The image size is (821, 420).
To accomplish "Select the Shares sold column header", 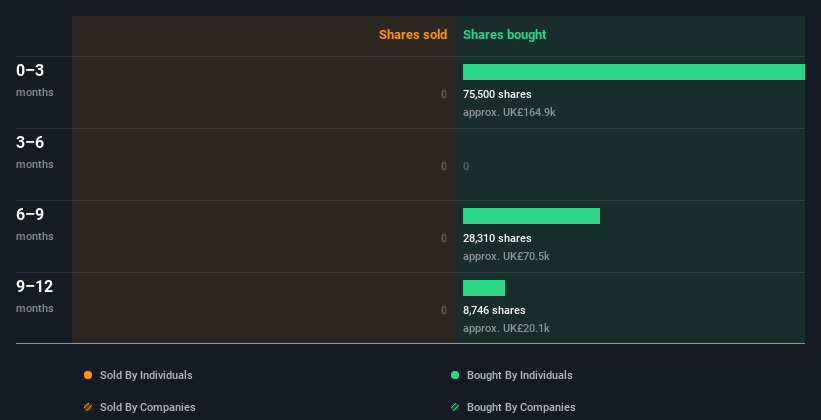I will 413,35.
